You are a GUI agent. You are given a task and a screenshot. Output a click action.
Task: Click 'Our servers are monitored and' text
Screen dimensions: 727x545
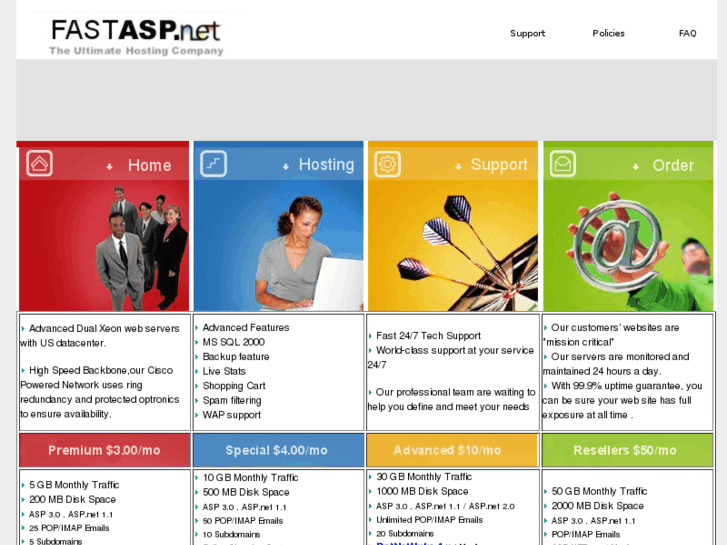tap(620, 357)
